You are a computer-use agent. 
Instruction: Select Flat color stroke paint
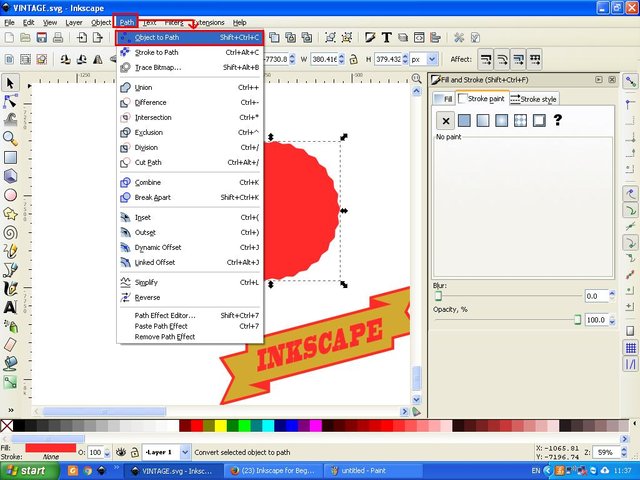click(x=464, y=120)
